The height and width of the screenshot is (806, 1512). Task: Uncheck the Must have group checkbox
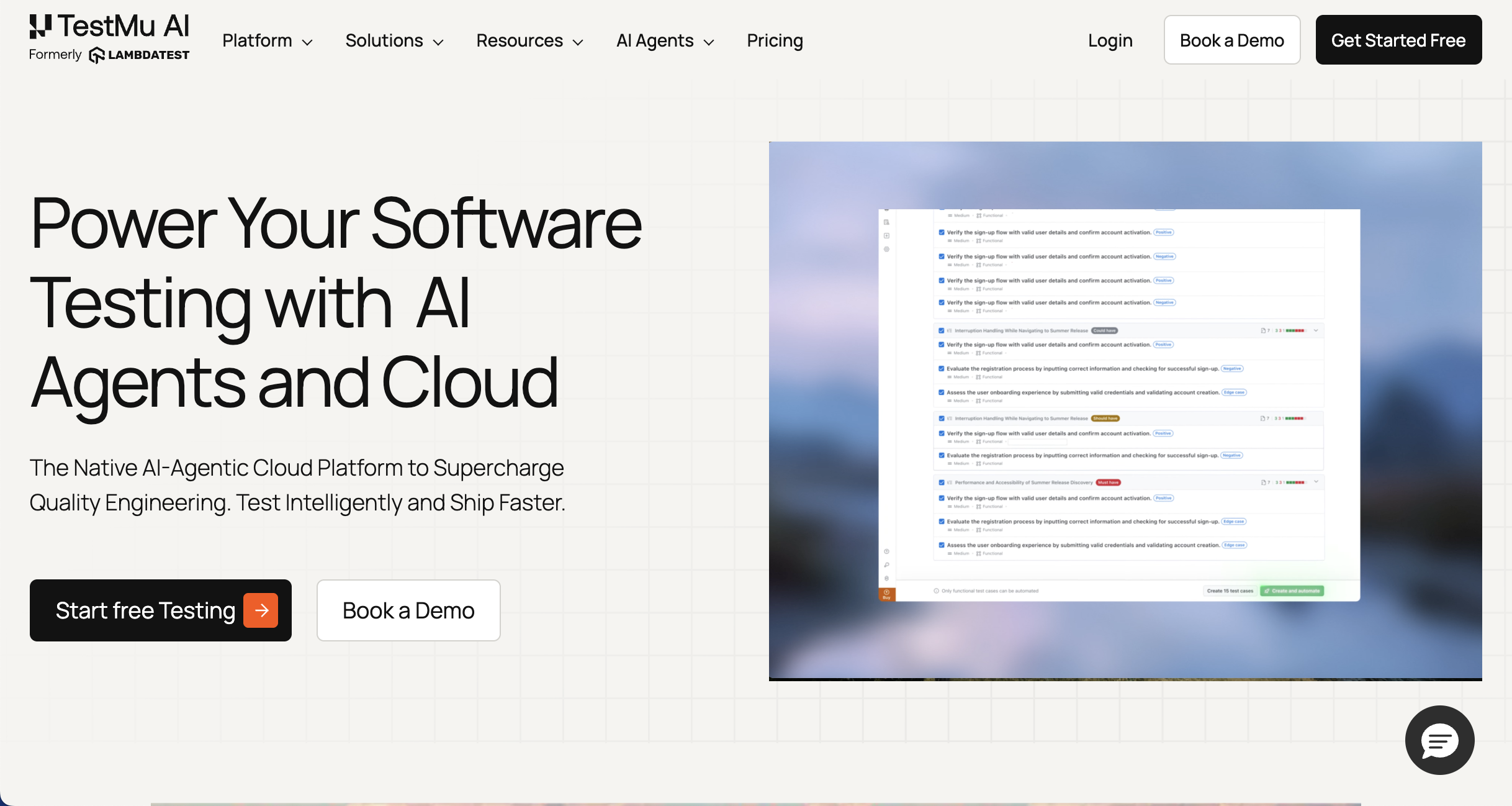(942, 482)
